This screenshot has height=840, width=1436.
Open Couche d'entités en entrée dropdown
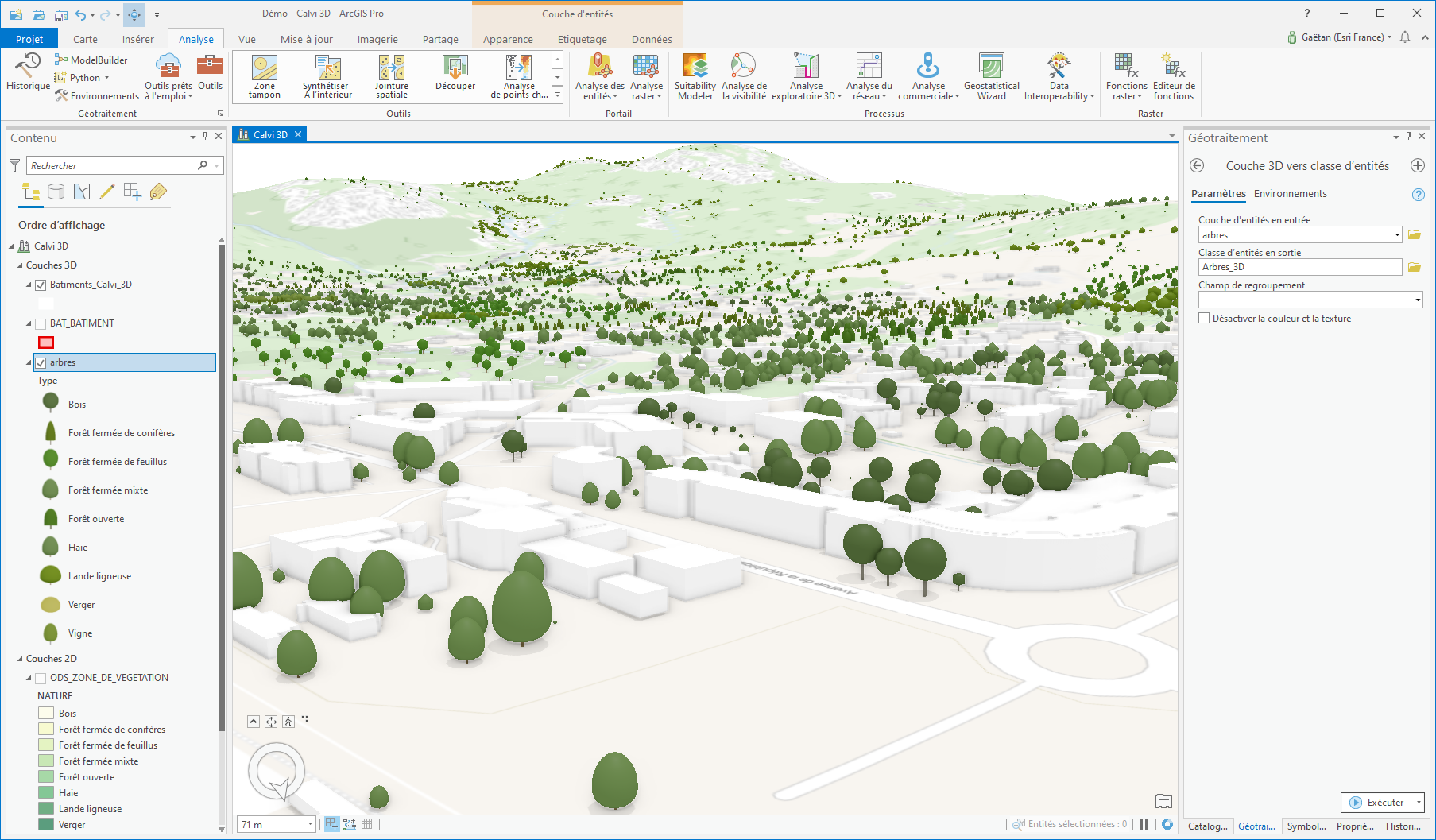[x=1397, y=235]
